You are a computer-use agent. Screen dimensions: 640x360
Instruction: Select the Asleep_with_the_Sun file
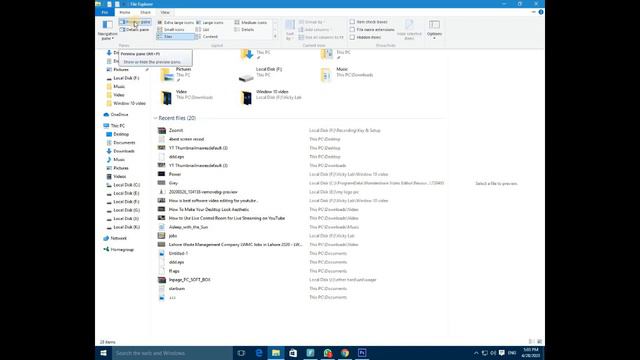188,227
